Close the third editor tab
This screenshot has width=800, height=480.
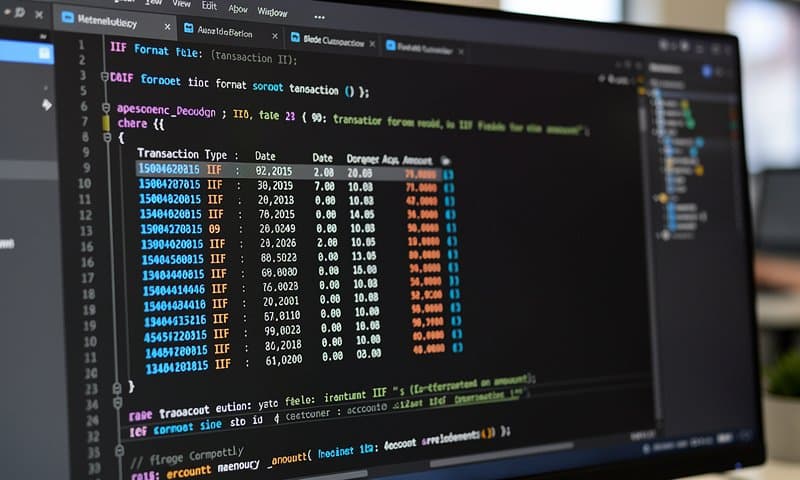tap(372, 42)
